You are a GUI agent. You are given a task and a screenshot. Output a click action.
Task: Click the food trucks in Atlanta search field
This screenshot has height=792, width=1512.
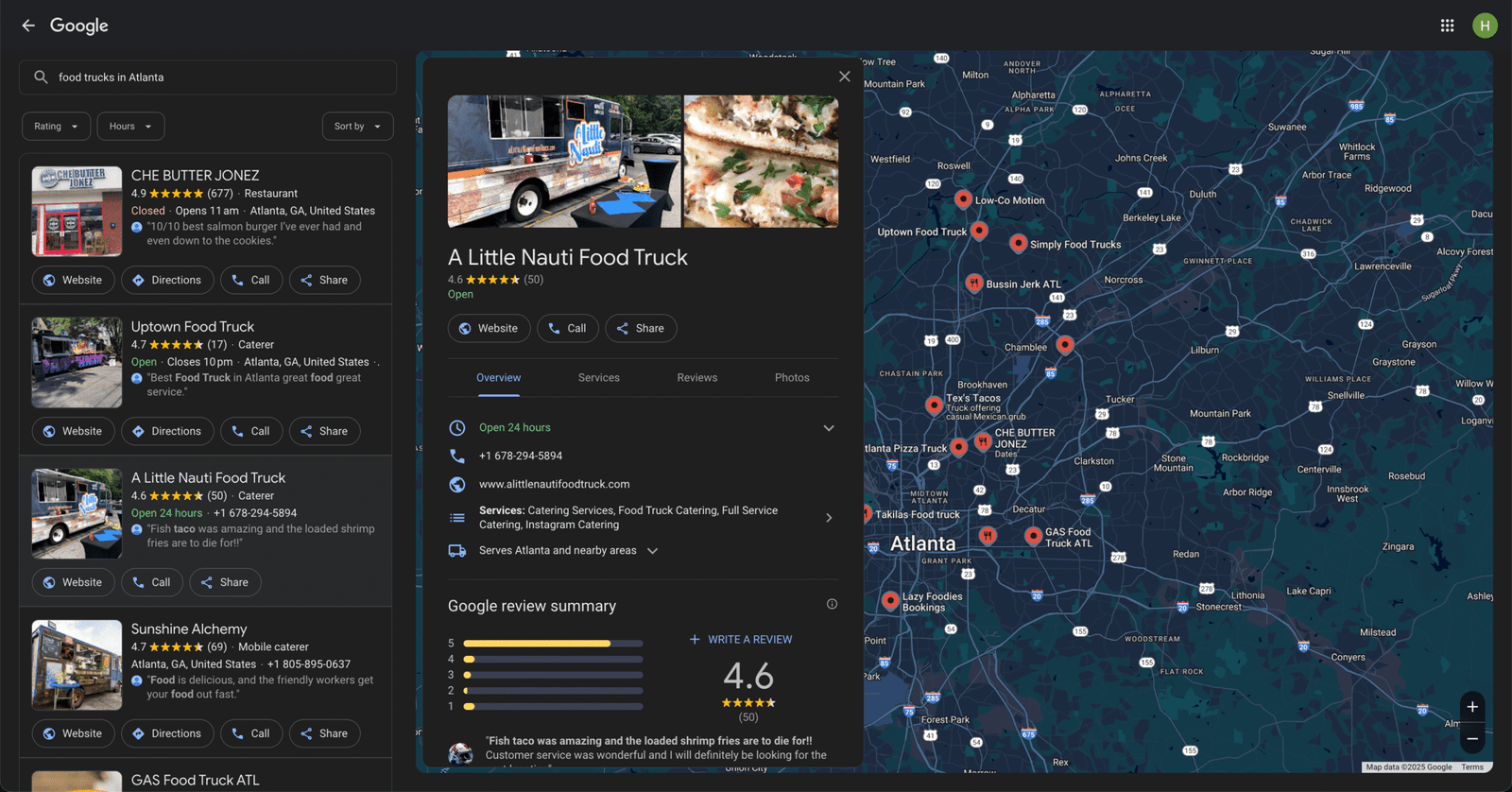(x=208, y=77)
